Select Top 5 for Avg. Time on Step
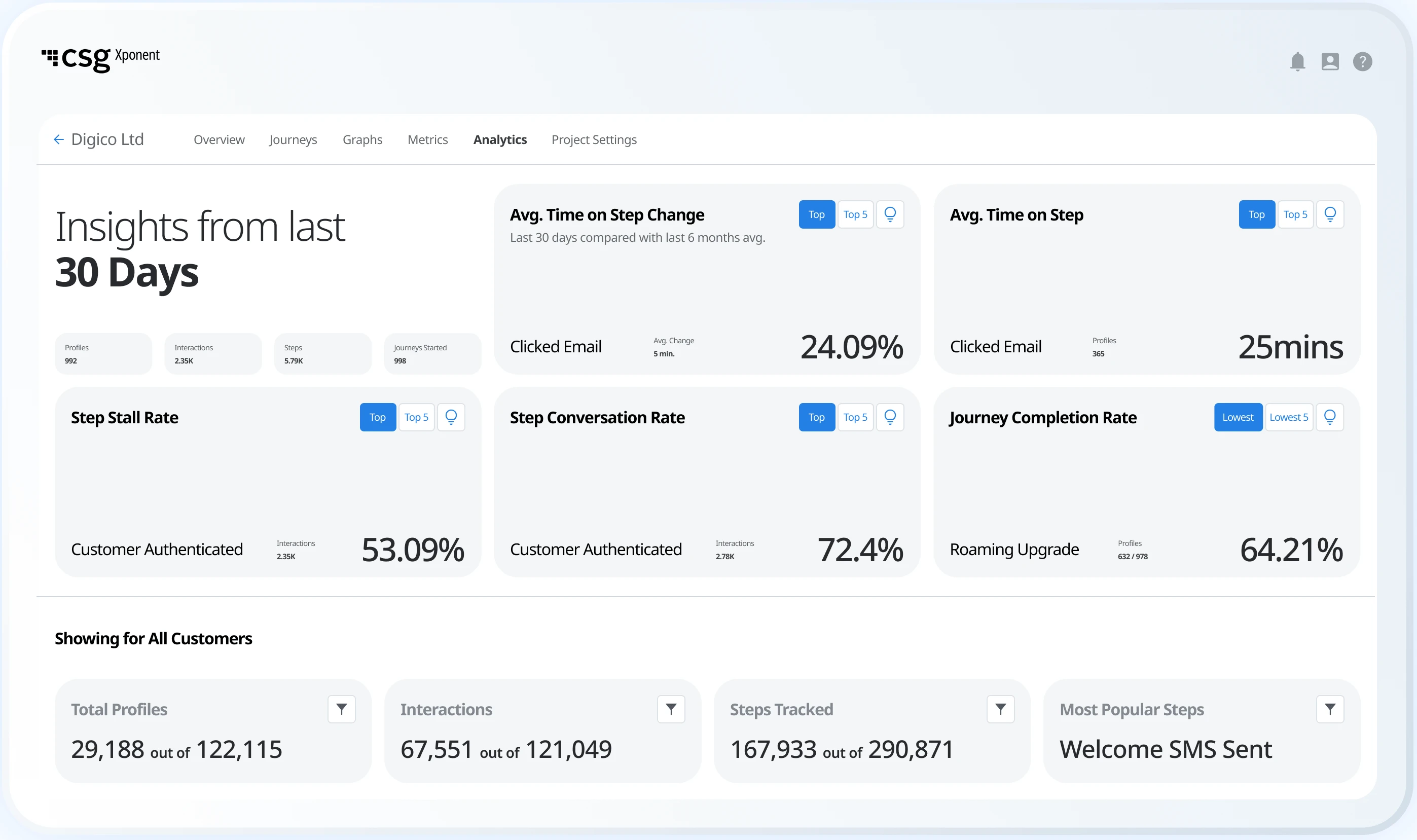Screen dimensions: 1417x840 [x=1295, y=214]
